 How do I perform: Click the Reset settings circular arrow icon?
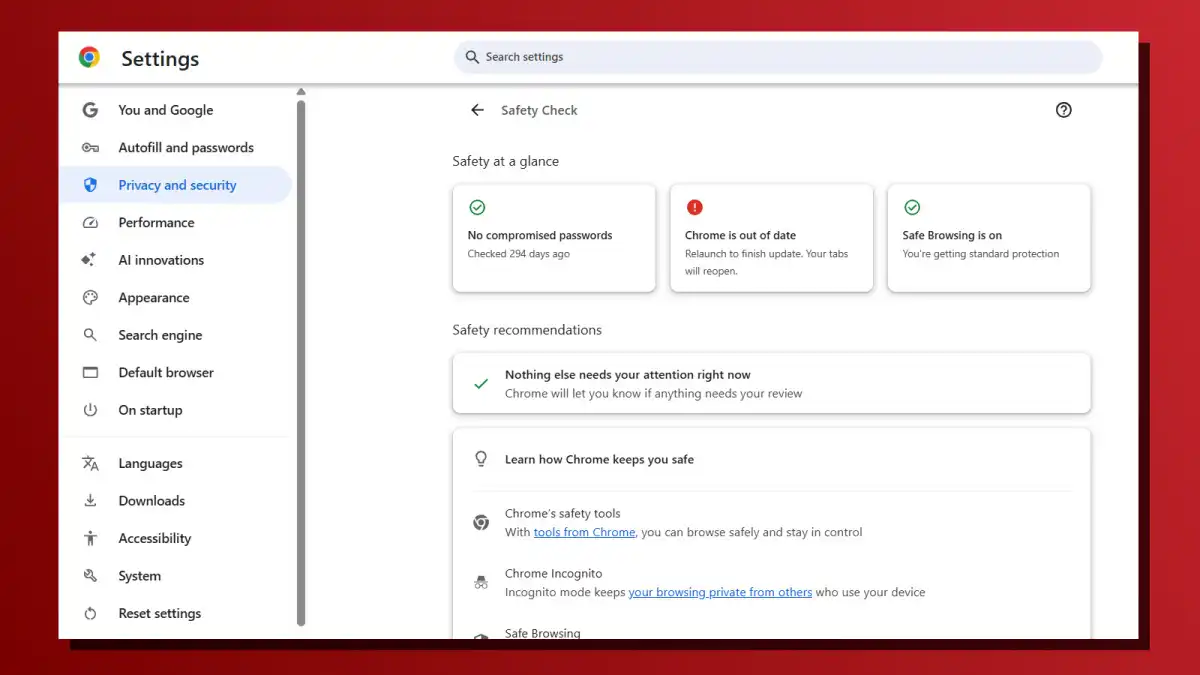[x=90, y=613]
